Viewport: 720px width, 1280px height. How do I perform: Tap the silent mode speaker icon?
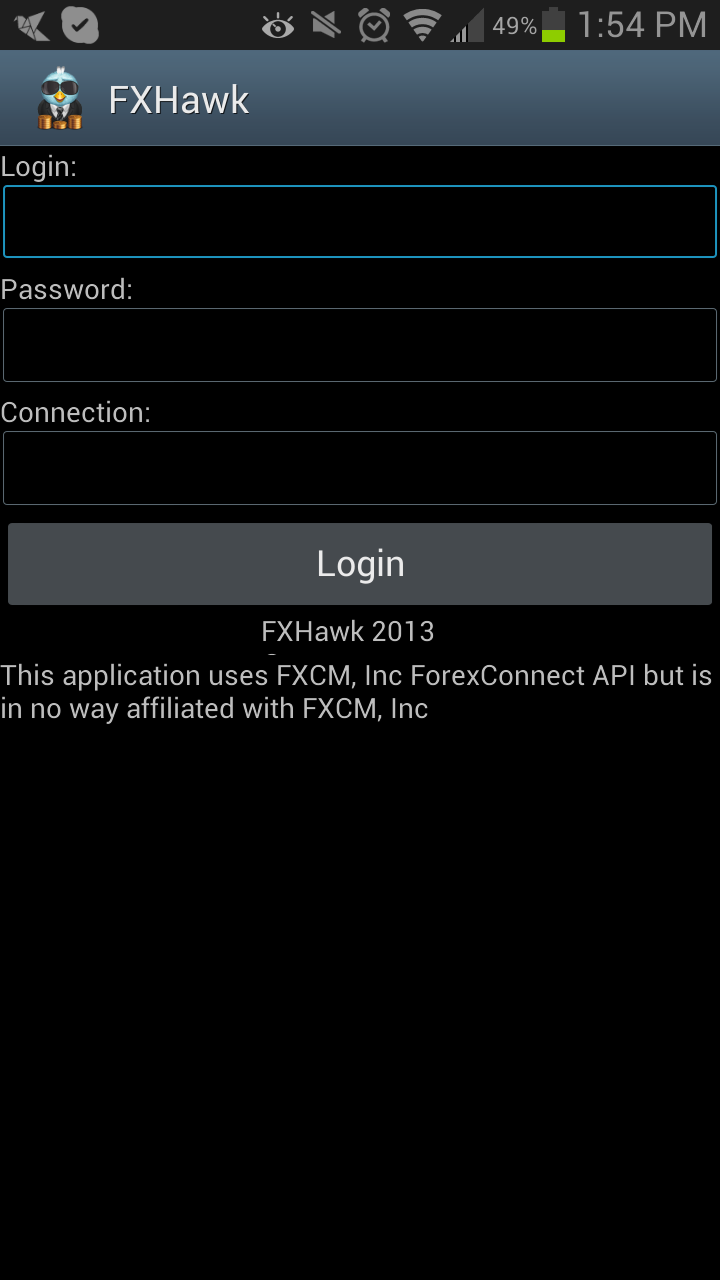(326, 25)
